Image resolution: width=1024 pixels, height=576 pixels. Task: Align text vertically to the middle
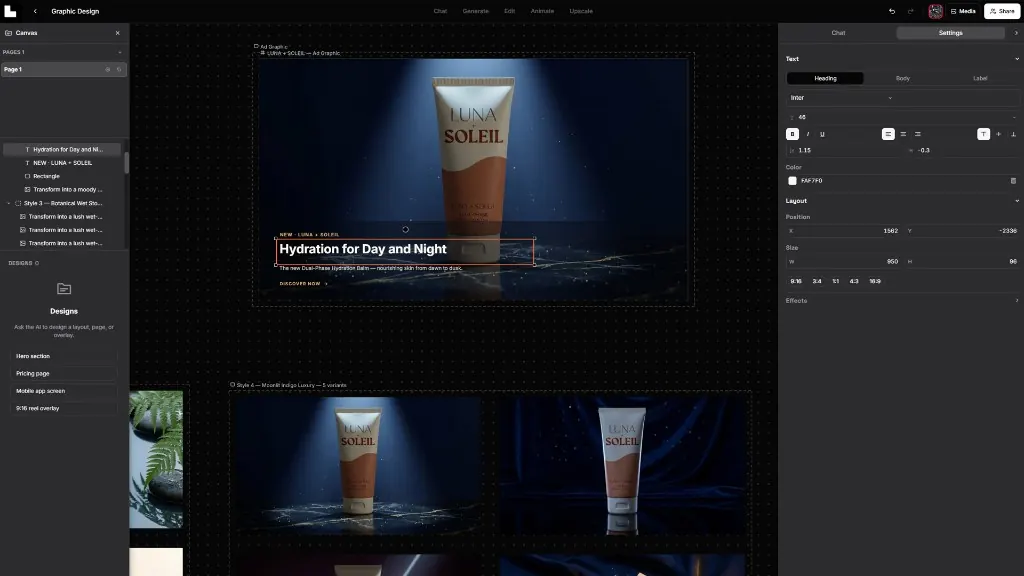click(999, 134)
